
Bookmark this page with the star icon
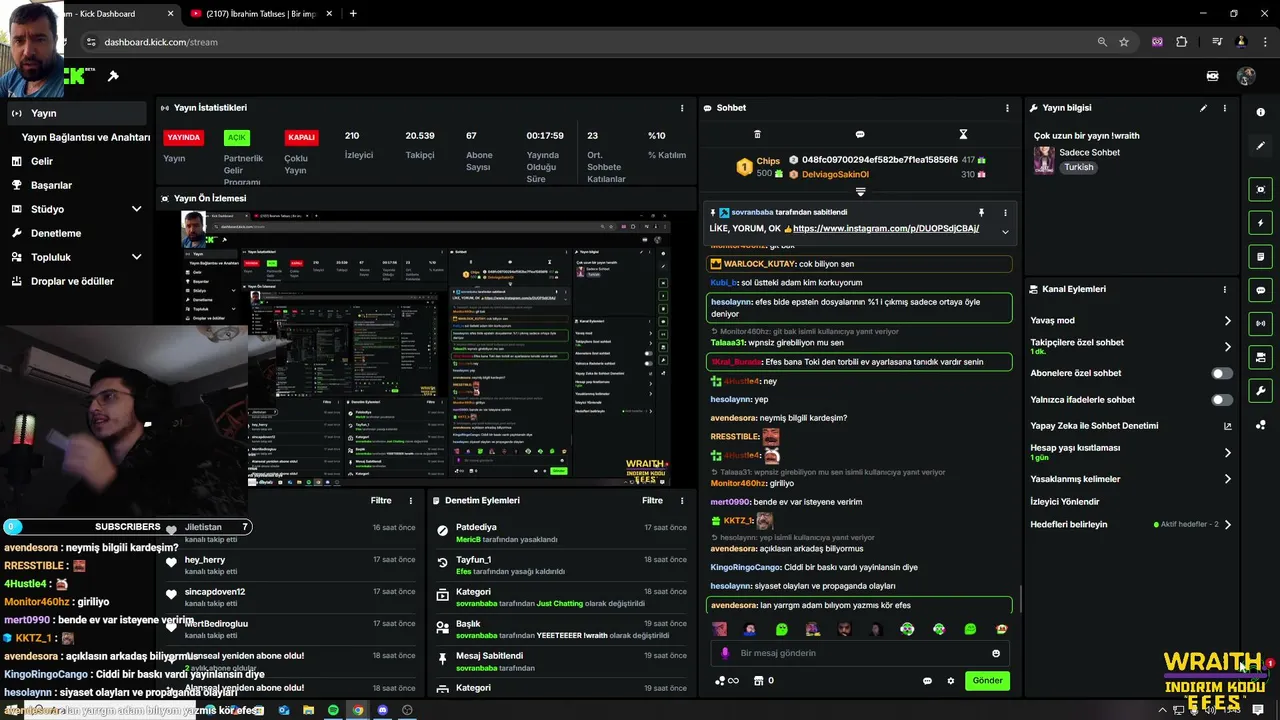click(1124, 42)
